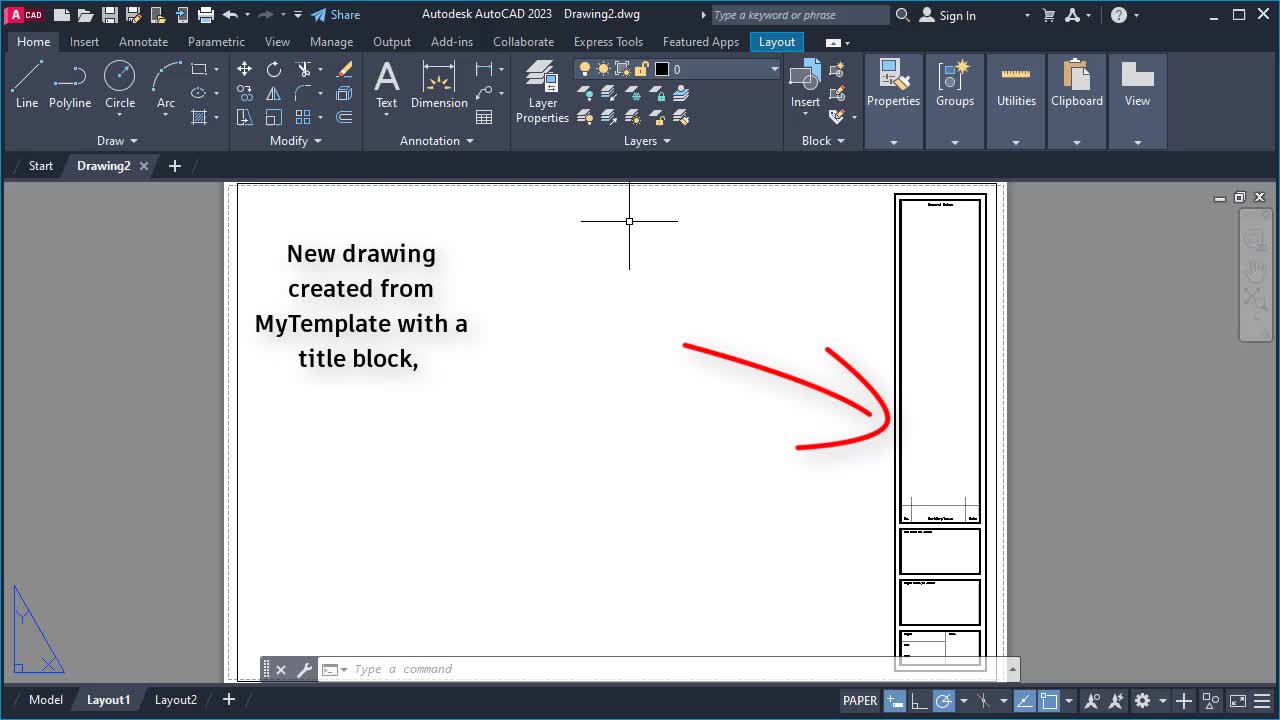Choose the Rotate tool

pos(274,68)
